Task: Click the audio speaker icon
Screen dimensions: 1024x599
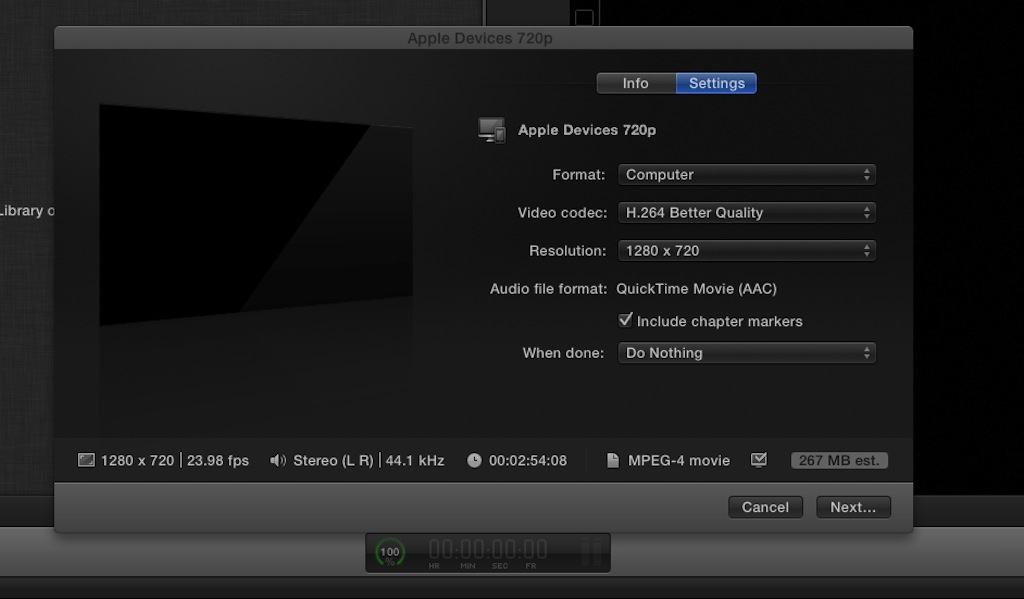Action: [278, 461]
